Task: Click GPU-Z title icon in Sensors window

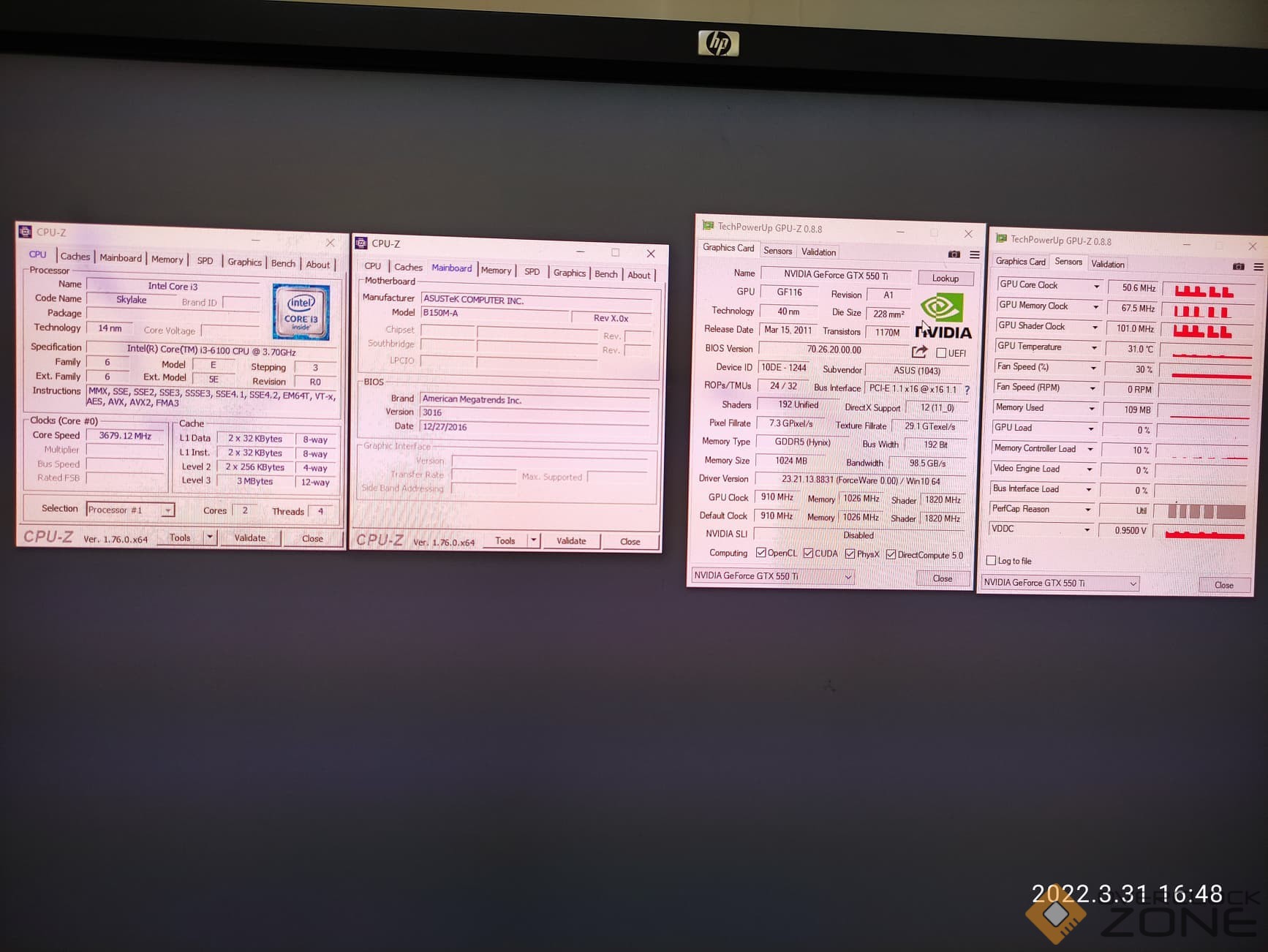Action: 1001,238
